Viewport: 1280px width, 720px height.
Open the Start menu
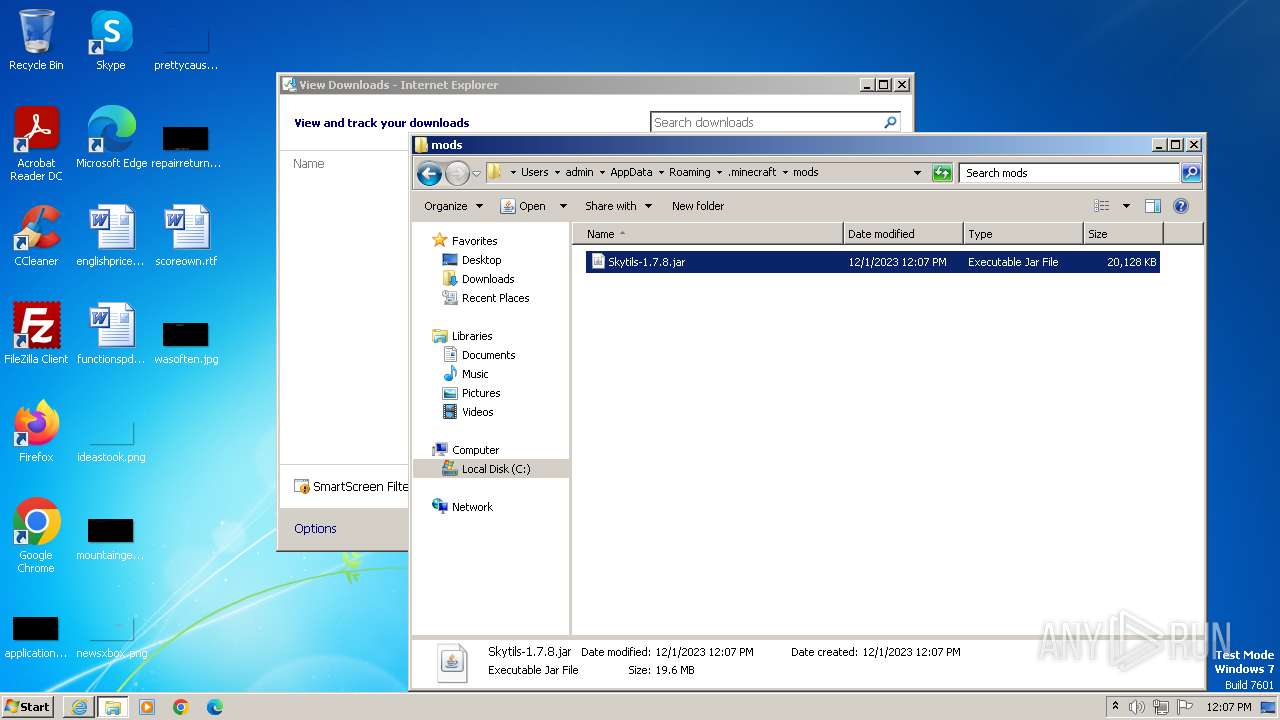(x=28, y=707)
